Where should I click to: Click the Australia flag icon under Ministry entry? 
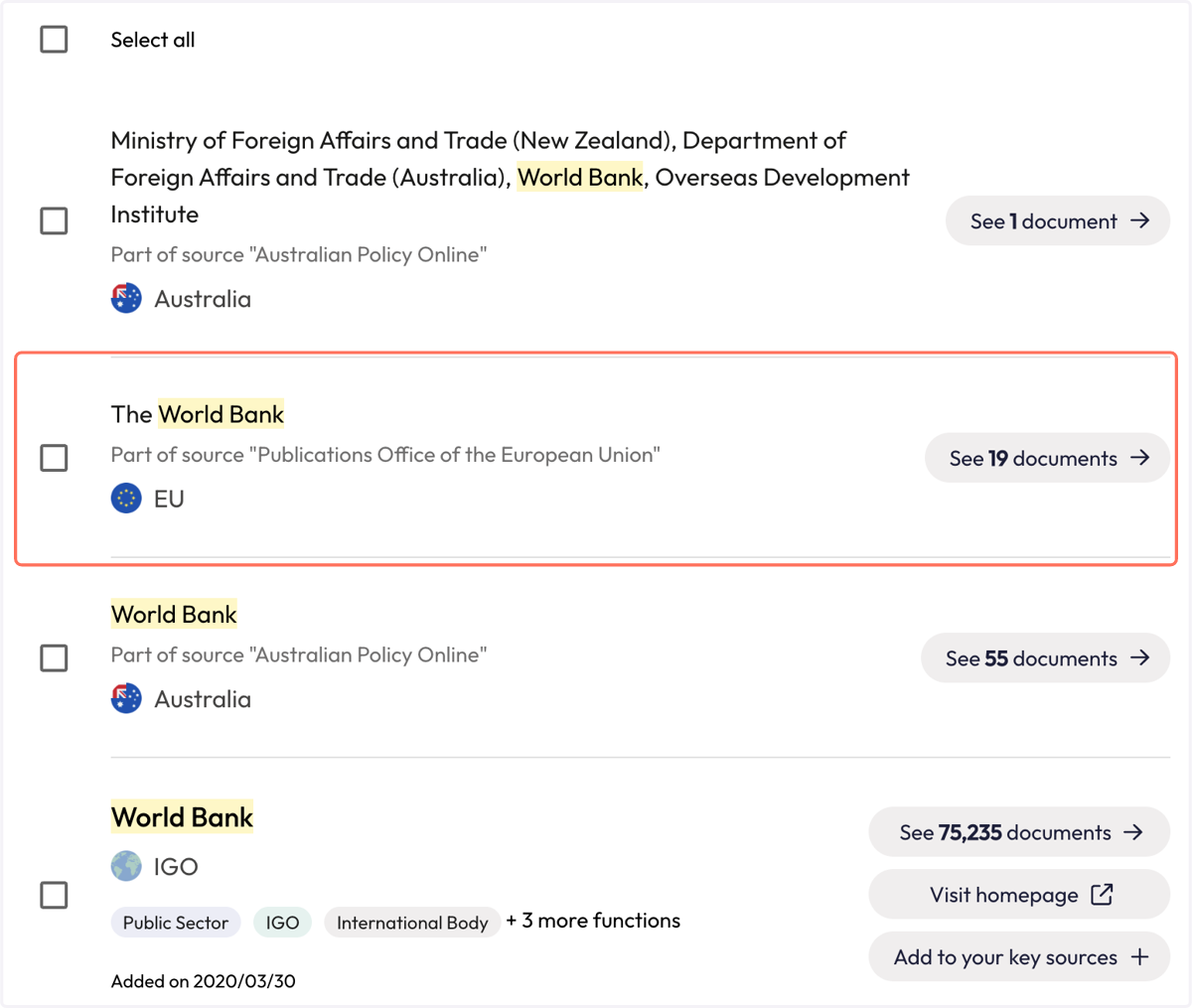click(126, 298)
